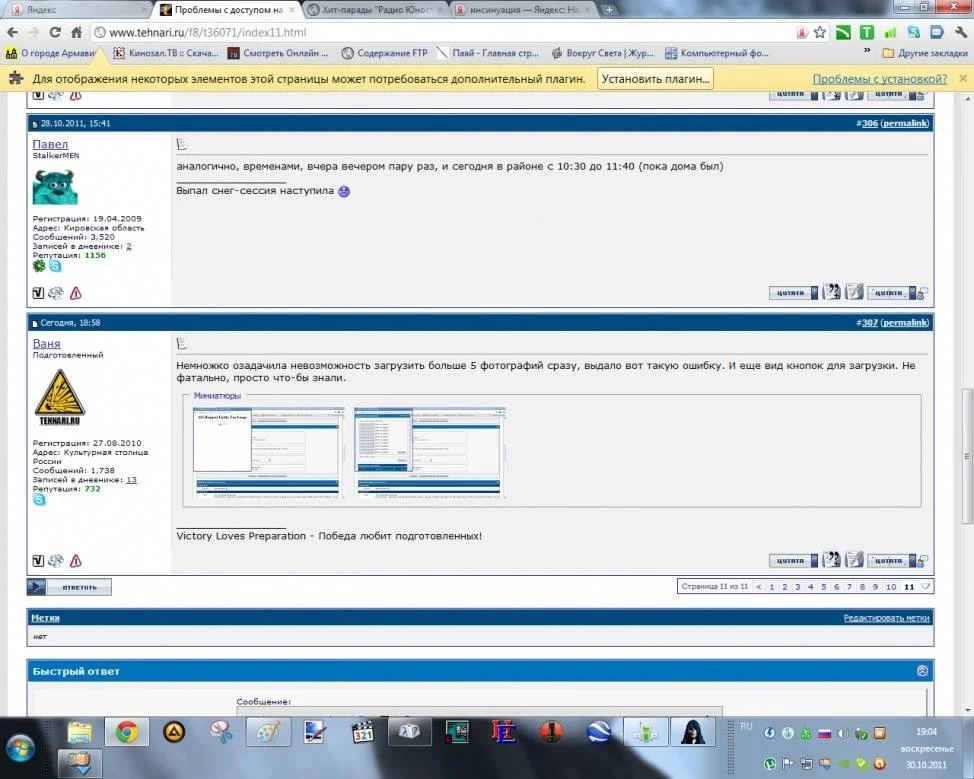This screenshot has height=779, width=974.
Task: Open the Skype extension in the toolbar
Action: point(913,32)
